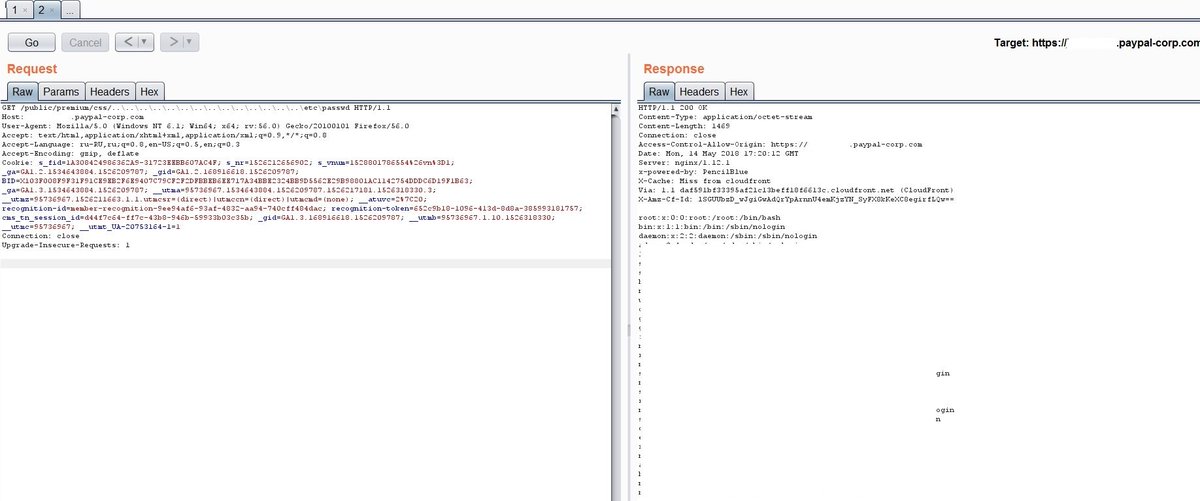Image resolution: width=1200 pixels, height=501 pixels.
Task: Click the Response section heading
Action: click(673, 69)
